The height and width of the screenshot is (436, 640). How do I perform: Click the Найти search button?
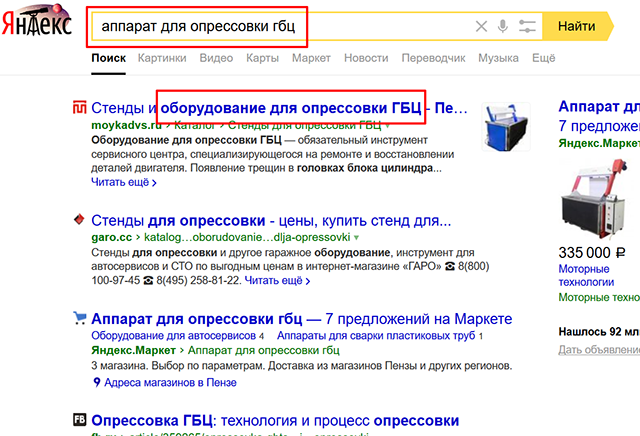[x=577, y=27]
